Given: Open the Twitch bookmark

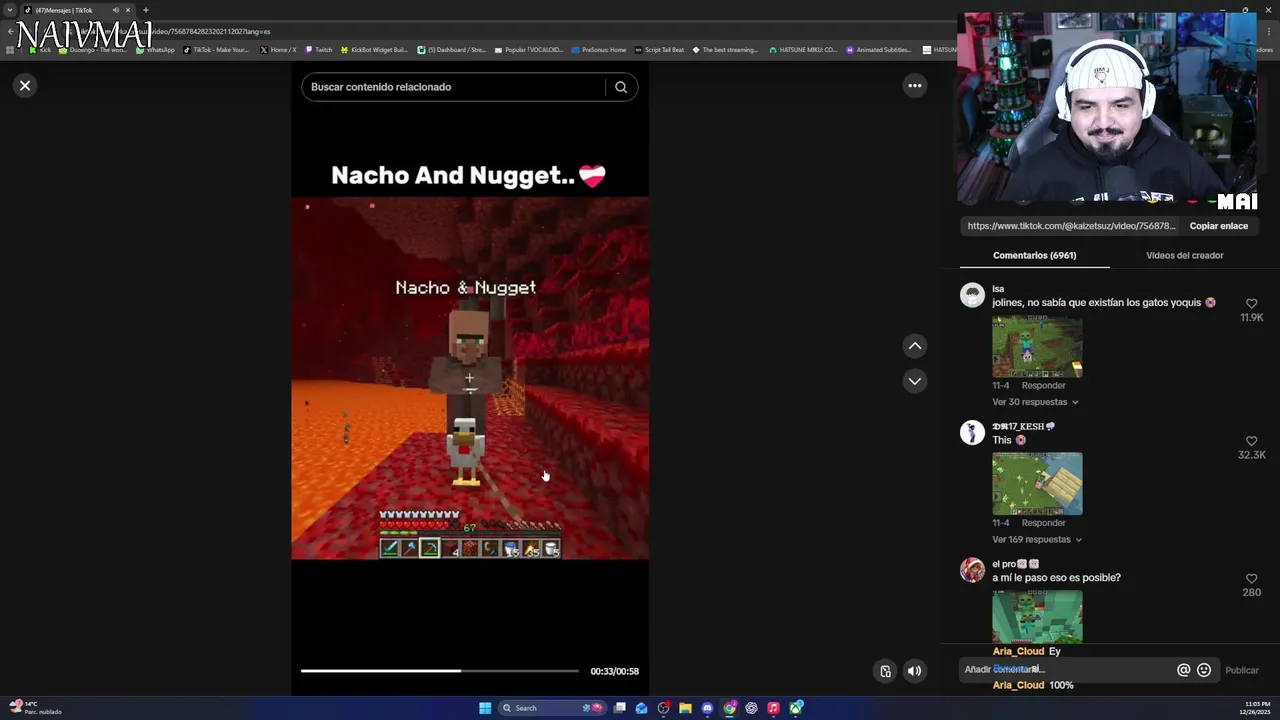Looking at the screenshot, I should pos(318,50).
